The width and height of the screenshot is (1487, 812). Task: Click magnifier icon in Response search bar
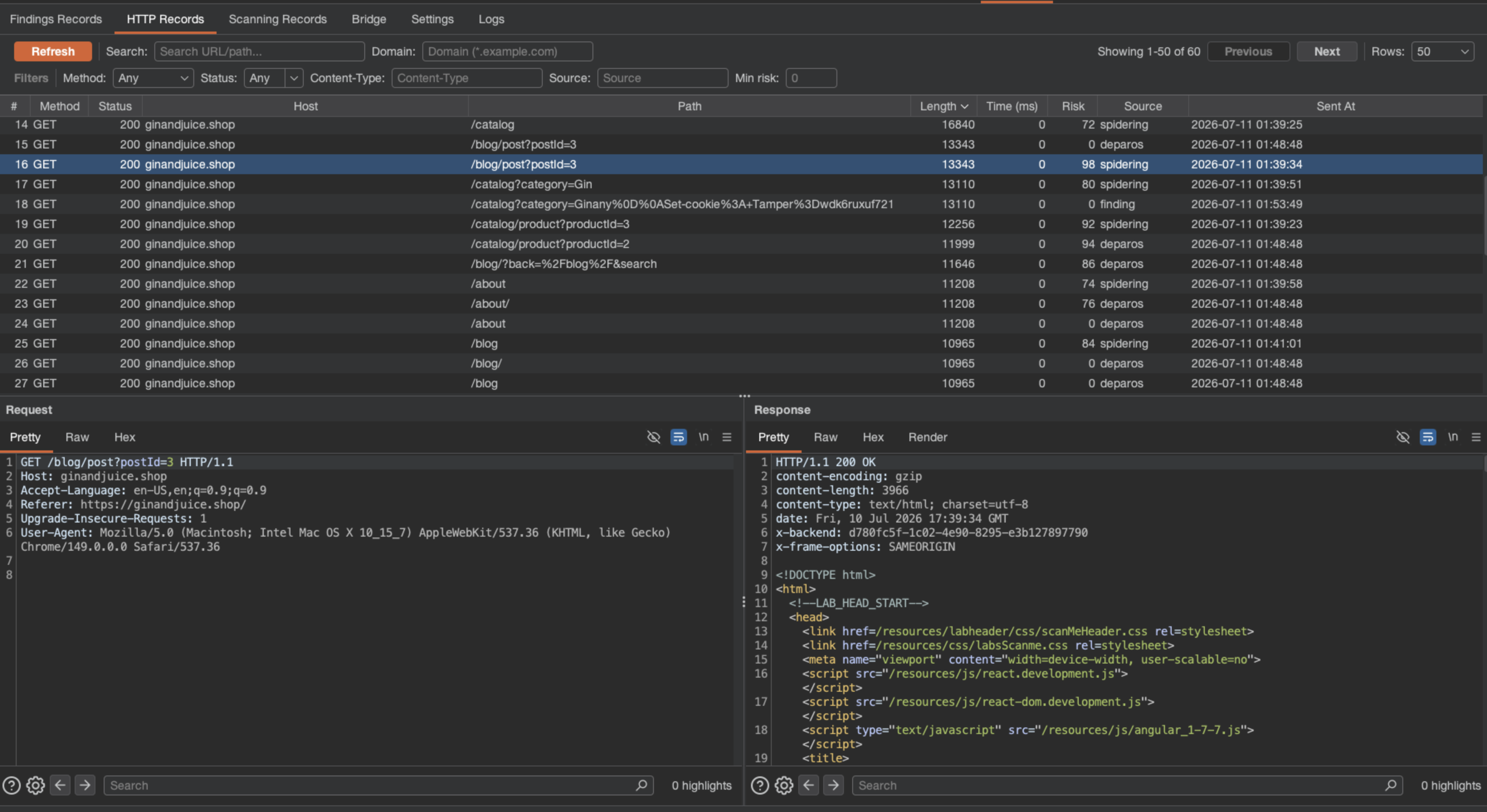point(1391,785)
